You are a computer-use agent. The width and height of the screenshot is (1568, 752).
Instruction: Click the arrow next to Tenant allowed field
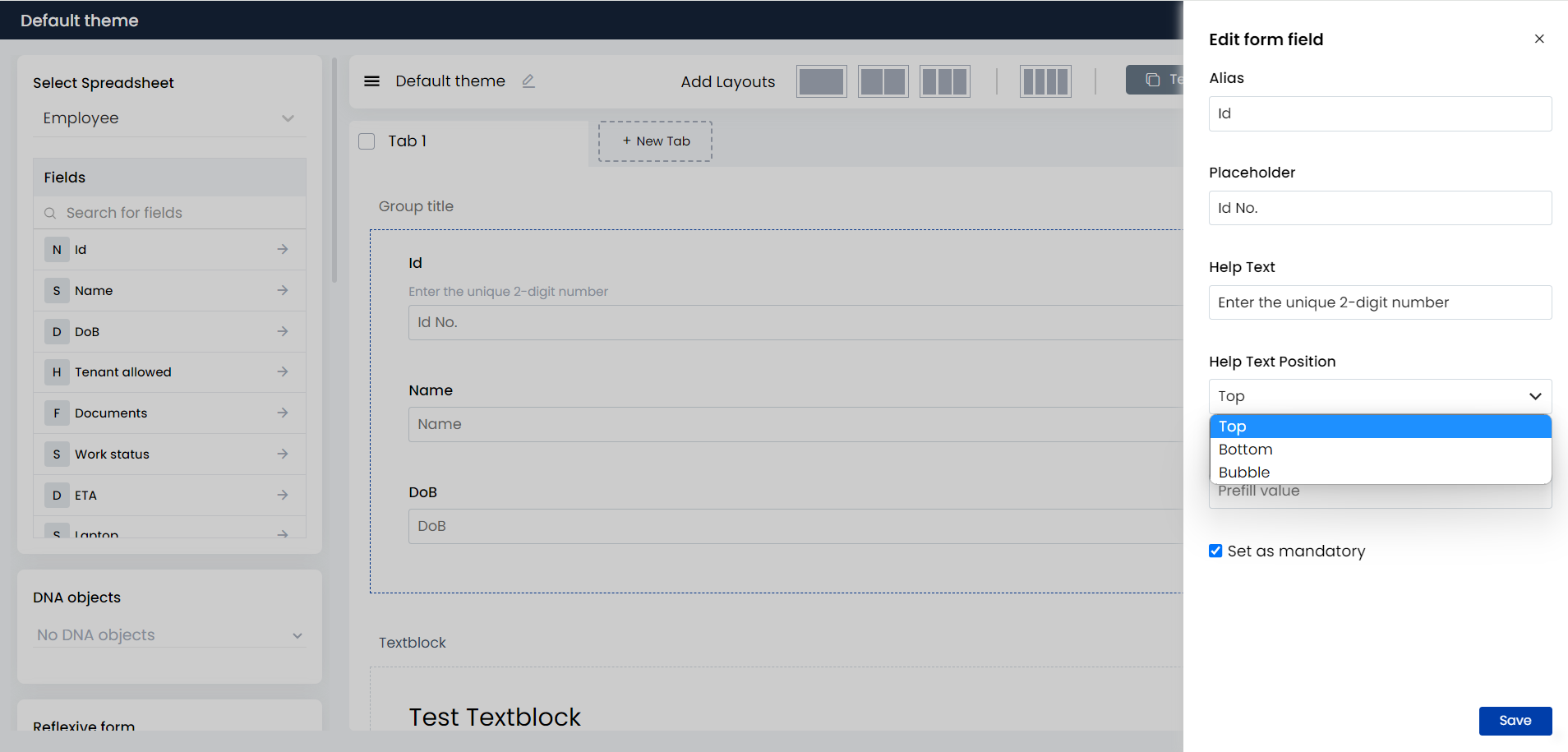283,371
